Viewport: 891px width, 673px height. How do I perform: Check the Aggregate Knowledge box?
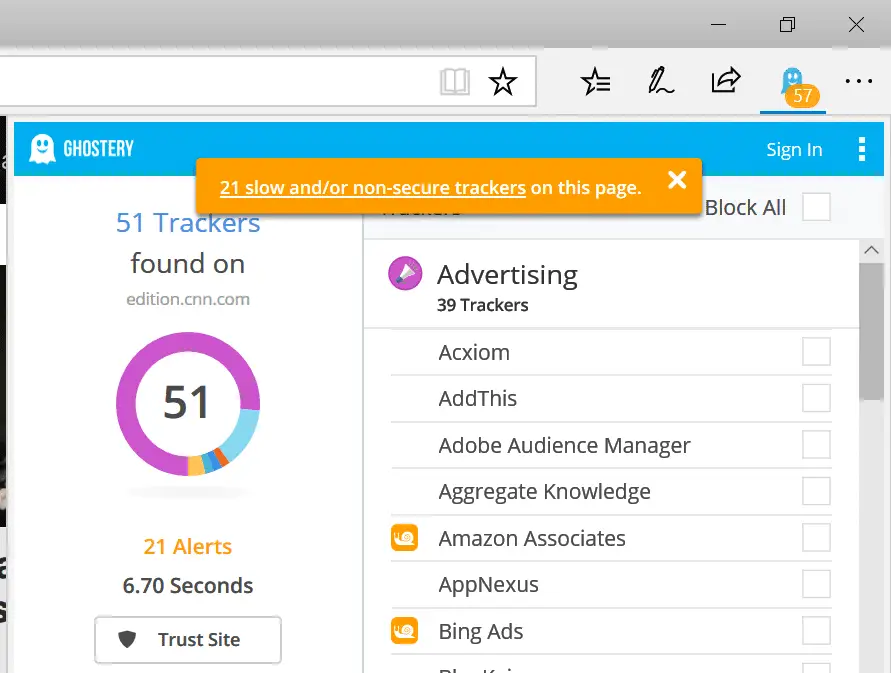817,491
